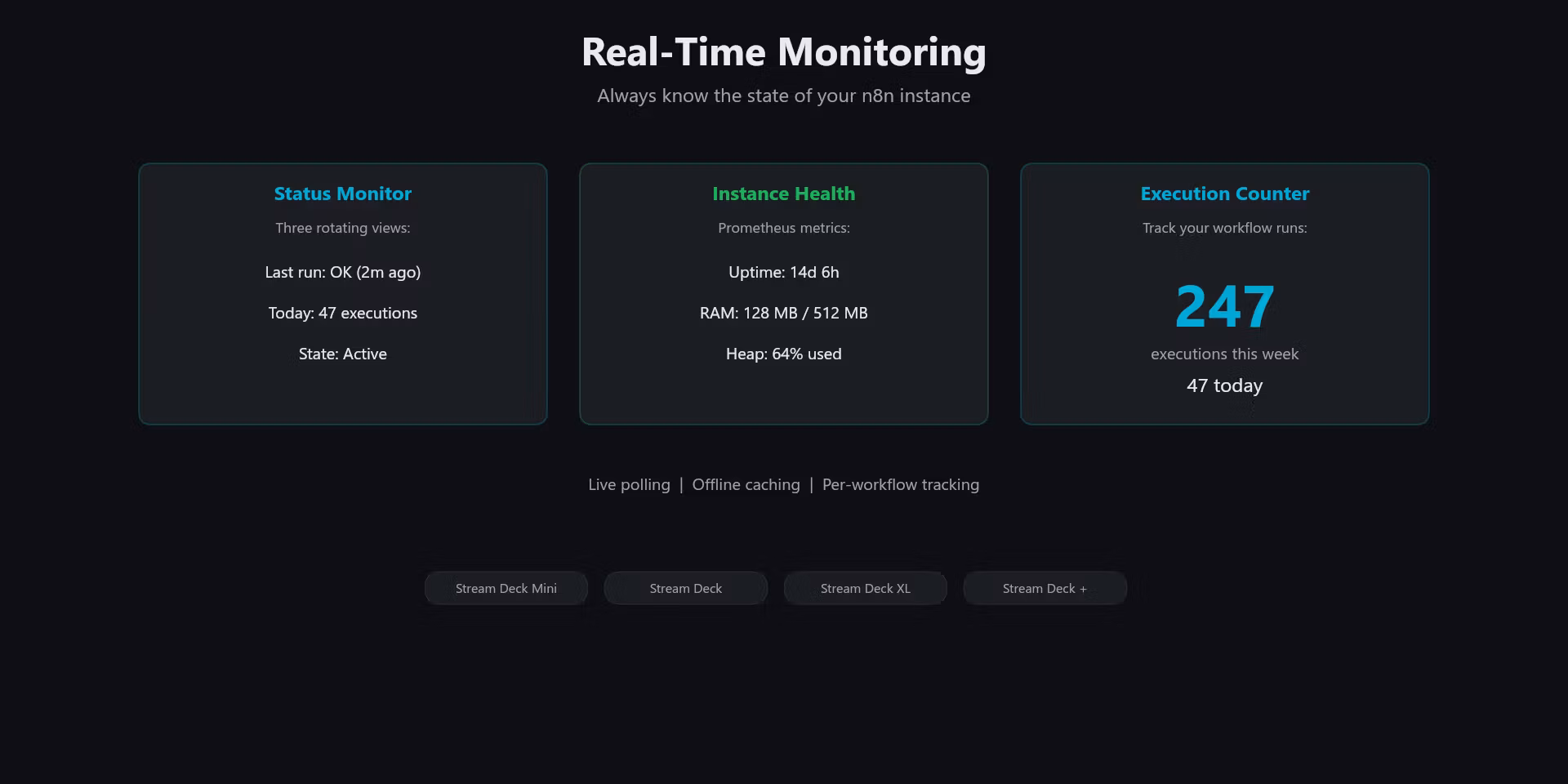The image size is (1568, 784).
Task: Select the 'Live polling' feature label
Action: coord(629,484)
